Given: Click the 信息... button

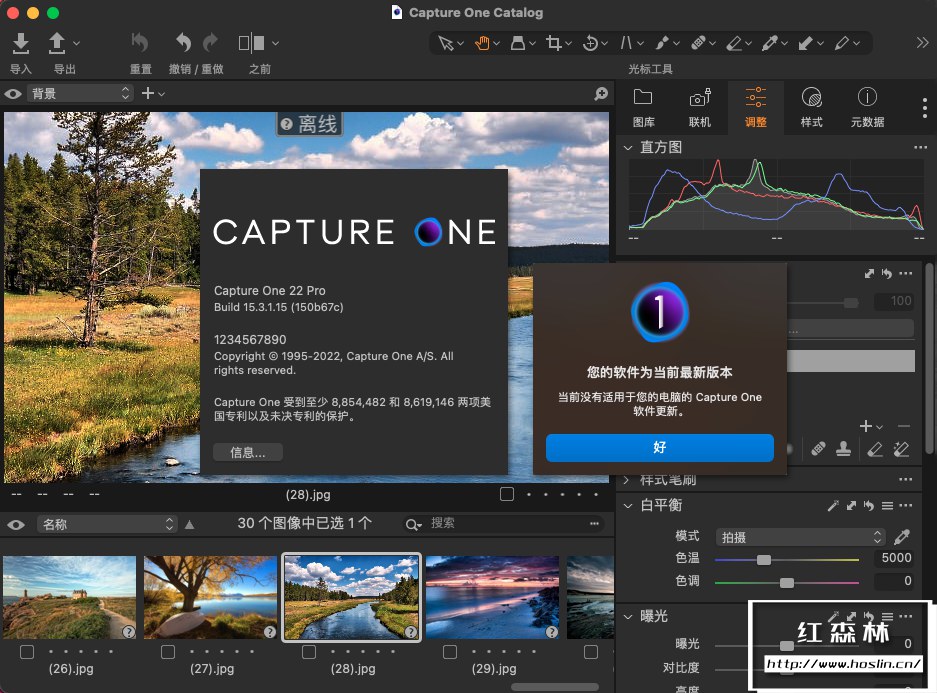Looking at the screenshot, I should [248, 452].
